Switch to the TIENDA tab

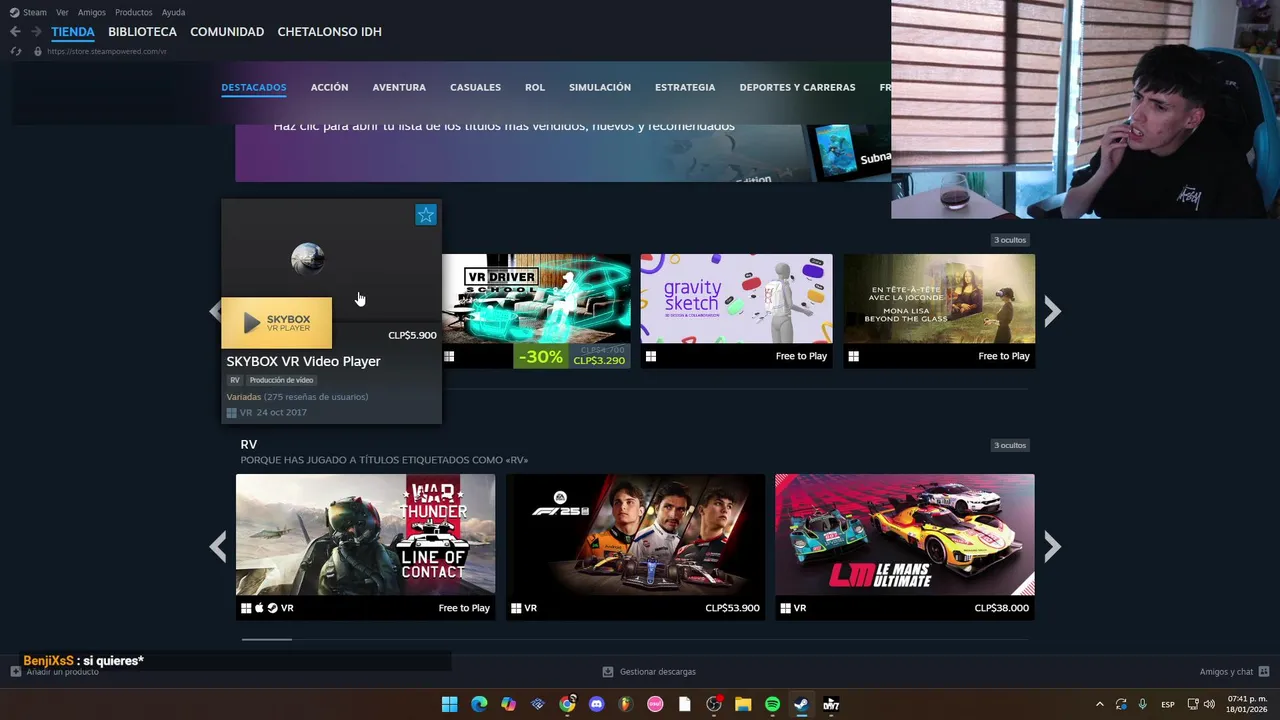tap(73, 32)
